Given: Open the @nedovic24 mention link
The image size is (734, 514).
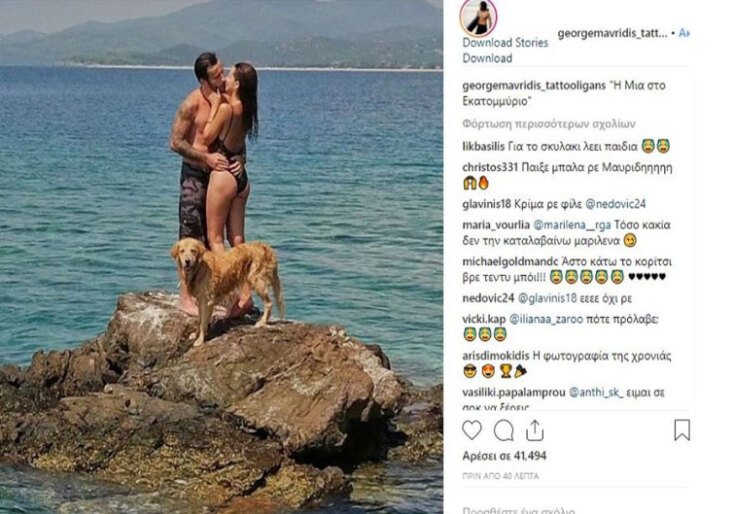Looking at the screenshot, I should [x=616, y=204].
